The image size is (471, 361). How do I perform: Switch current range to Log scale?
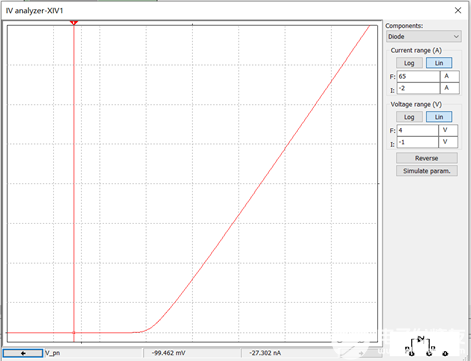(x=409, y=63)
